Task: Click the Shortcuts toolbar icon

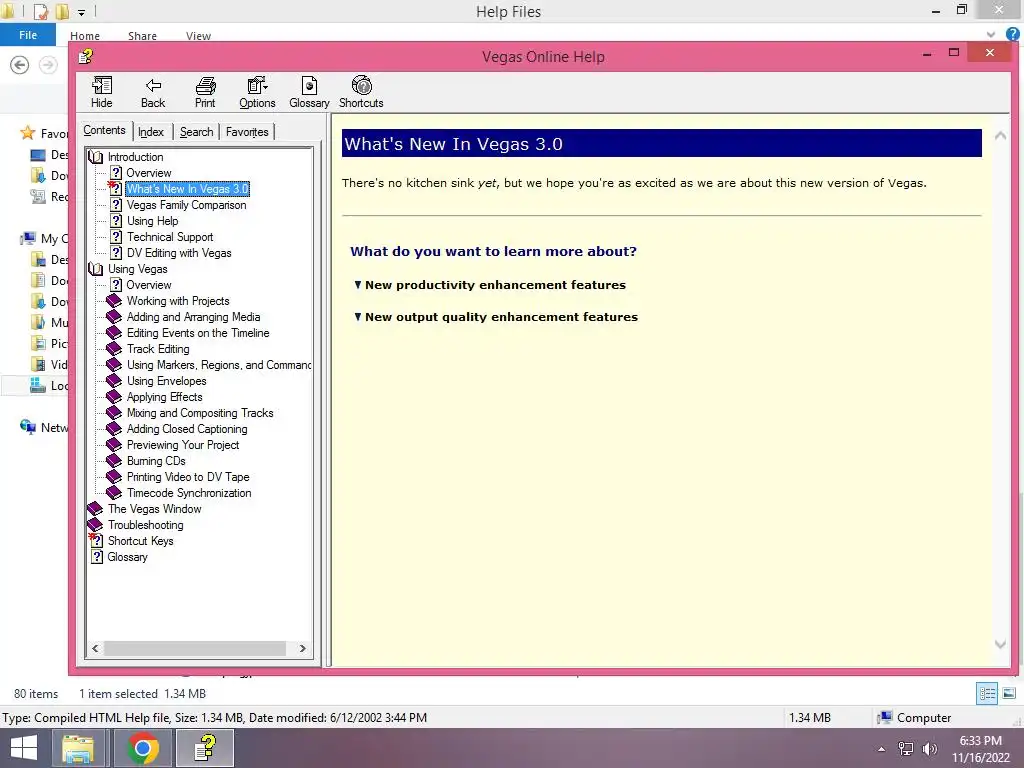Action: click(361, 92)
